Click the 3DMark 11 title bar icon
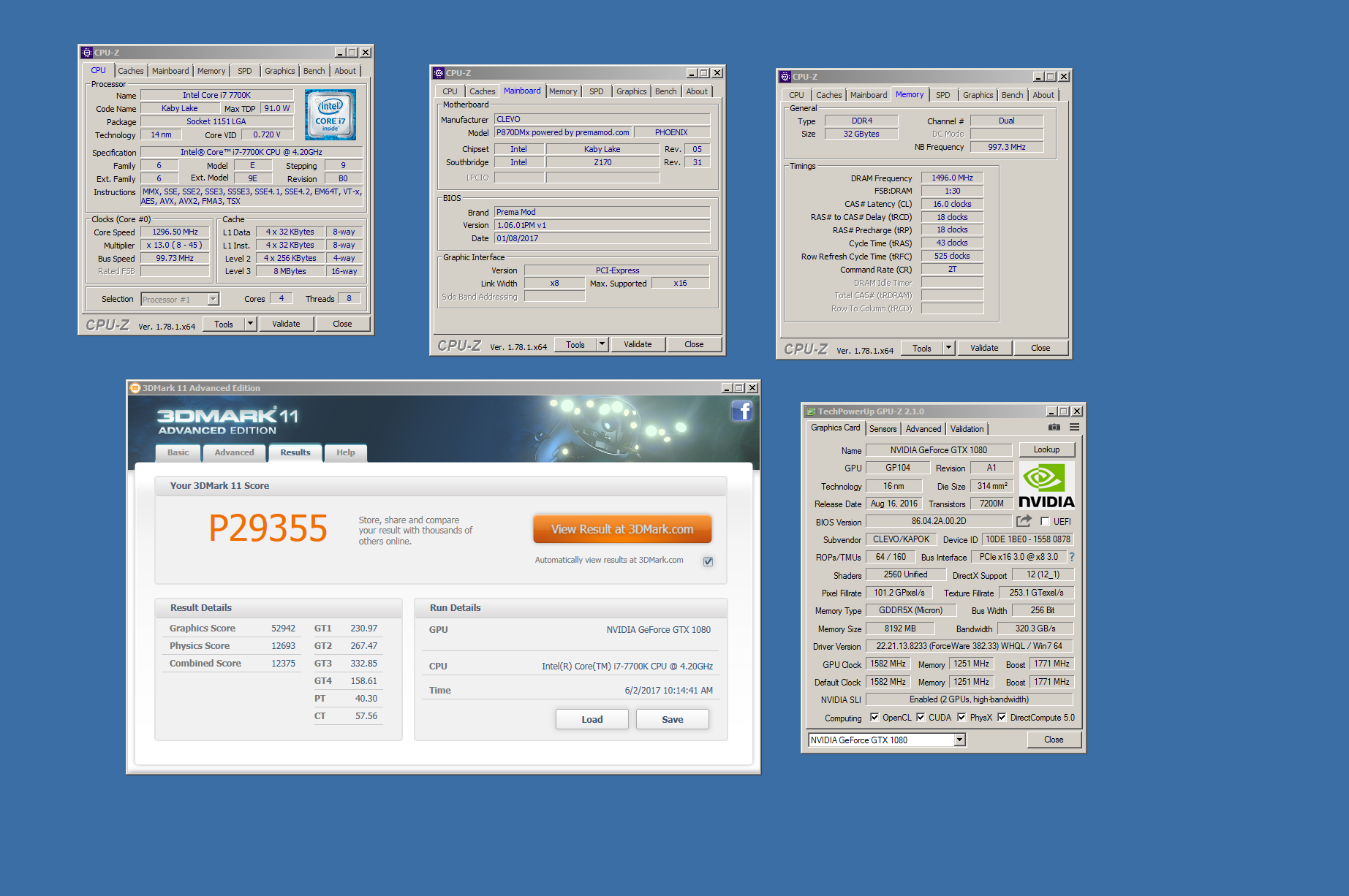The image size is (1349, 896). 135,388
